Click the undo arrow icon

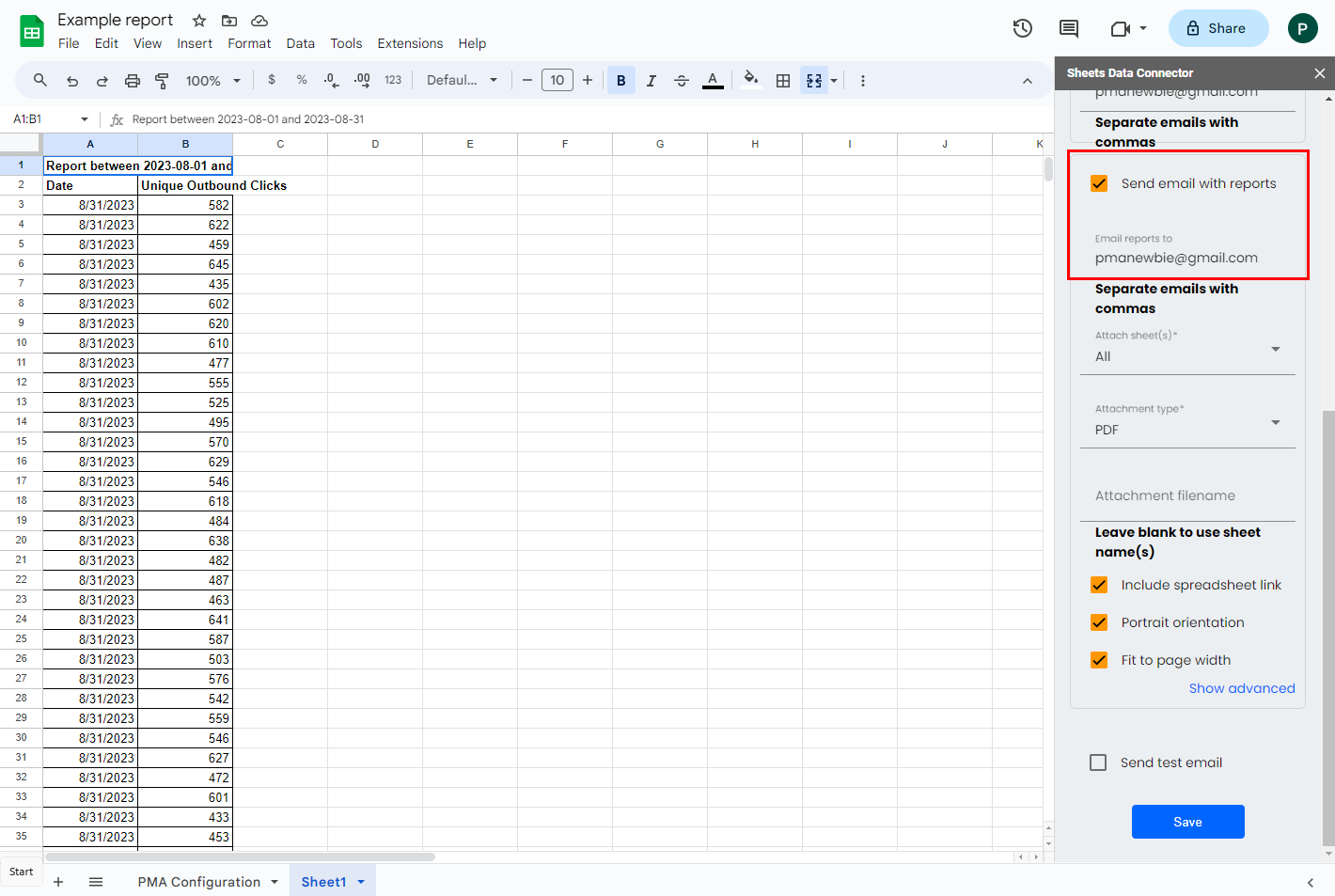pyautogui.click(x=72, y=81)
